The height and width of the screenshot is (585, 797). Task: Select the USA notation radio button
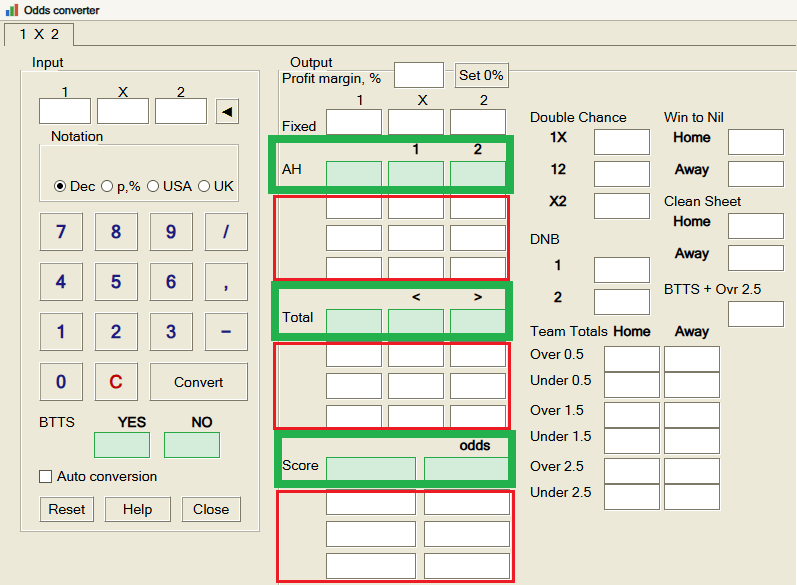pos(153,187)
